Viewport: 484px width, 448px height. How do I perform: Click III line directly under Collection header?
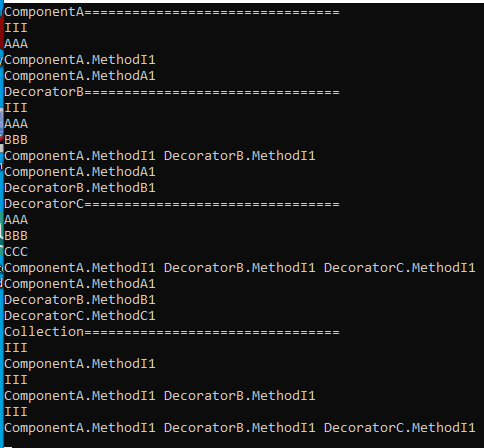[x=16, y=348]
